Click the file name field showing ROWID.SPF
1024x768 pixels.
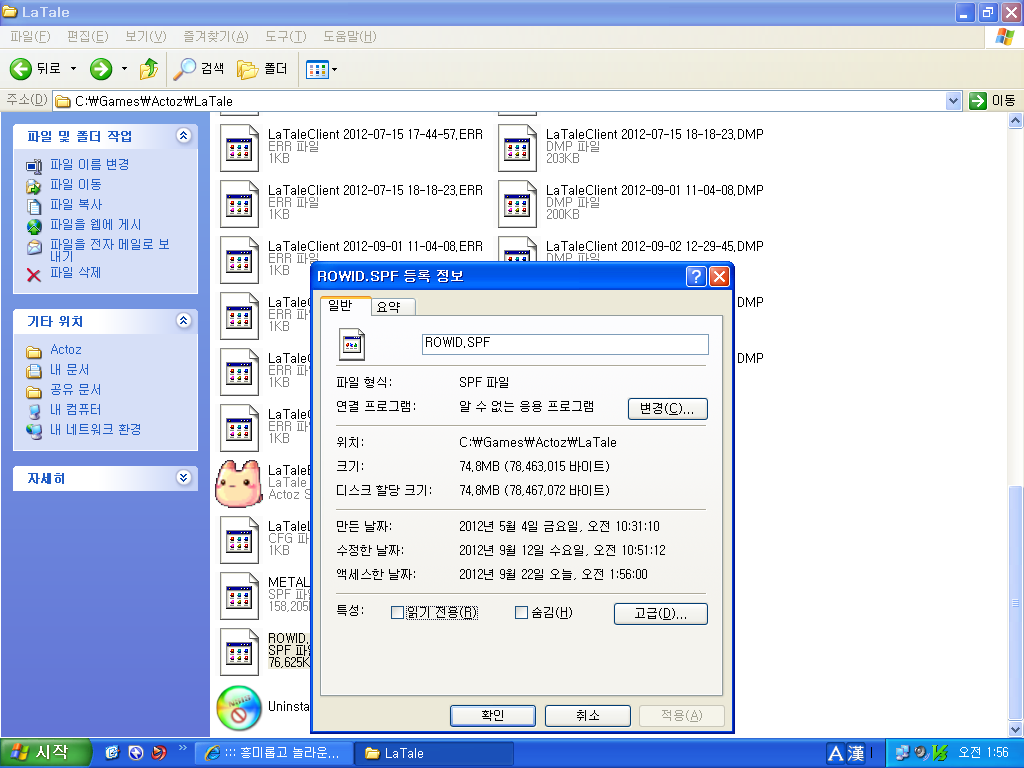565,344
